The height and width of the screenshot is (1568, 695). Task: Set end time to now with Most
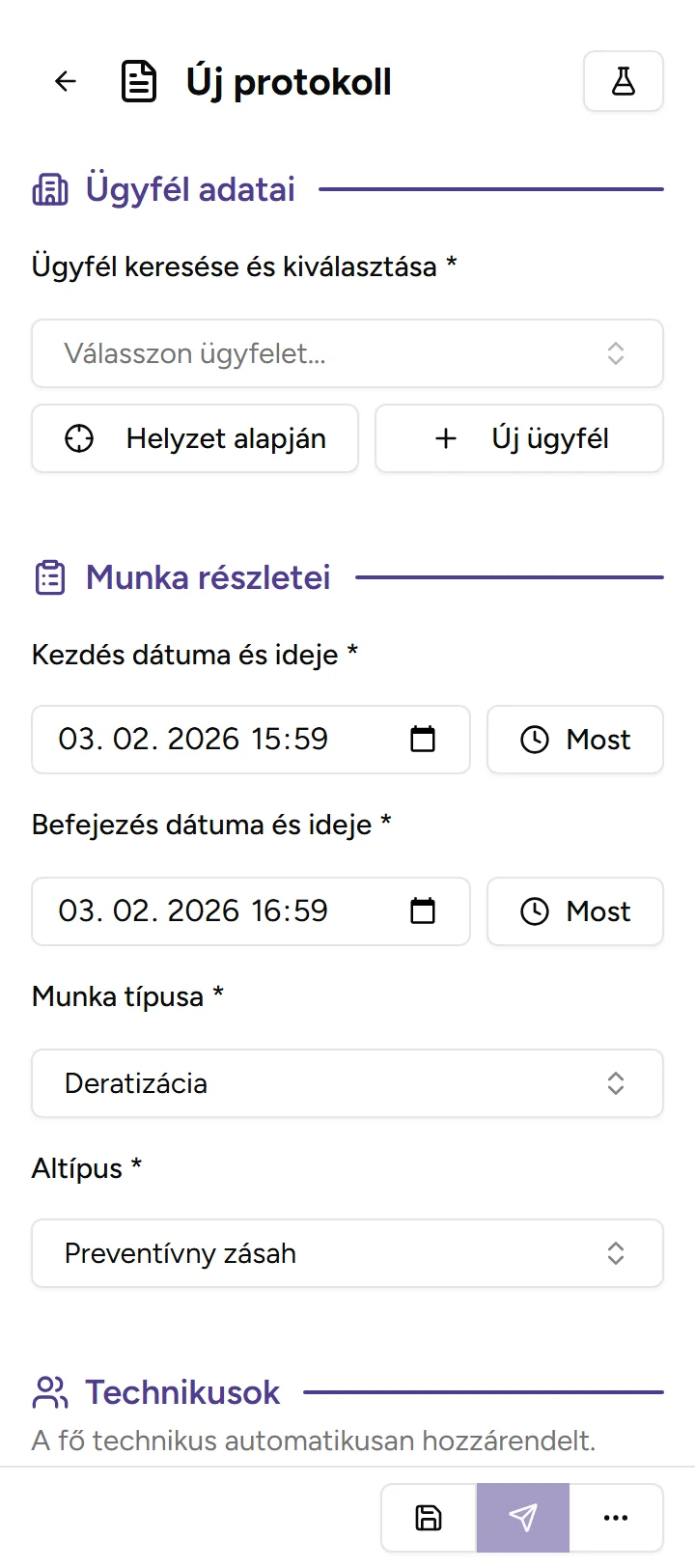tap(575, 910)
